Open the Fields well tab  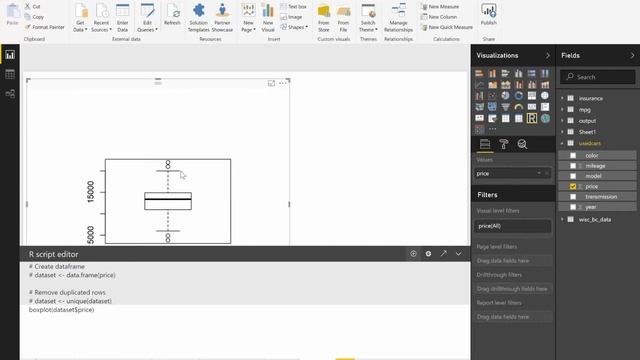click(x=485, y=144)
